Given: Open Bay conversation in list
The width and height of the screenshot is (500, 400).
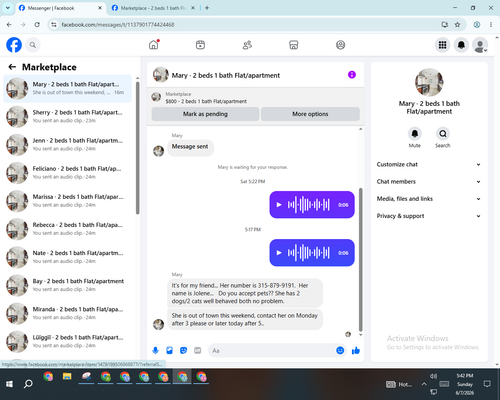Looking at the screenshot, I should (67, 285).
